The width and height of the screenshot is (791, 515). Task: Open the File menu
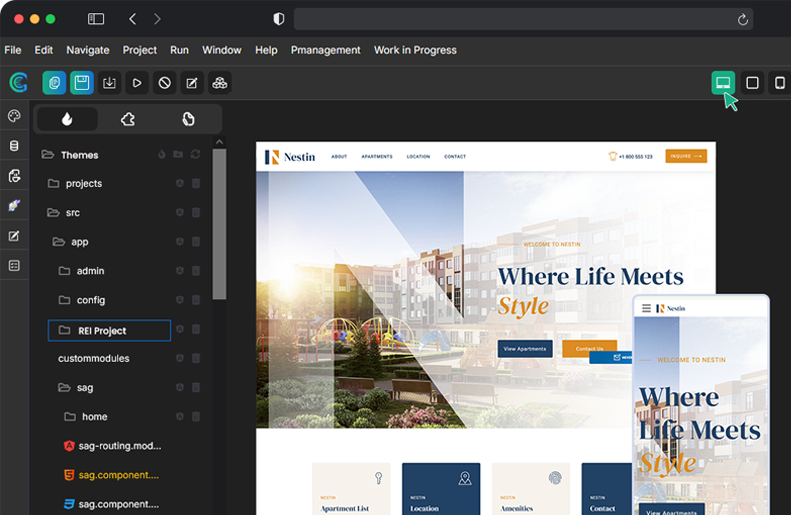point(13,50)
